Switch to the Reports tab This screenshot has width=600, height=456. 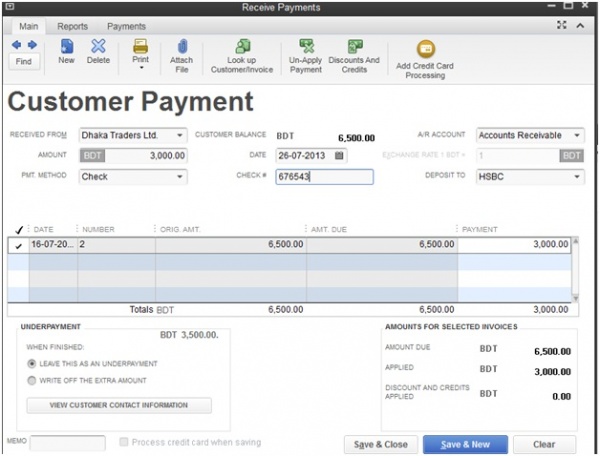[x=72, y=26]
